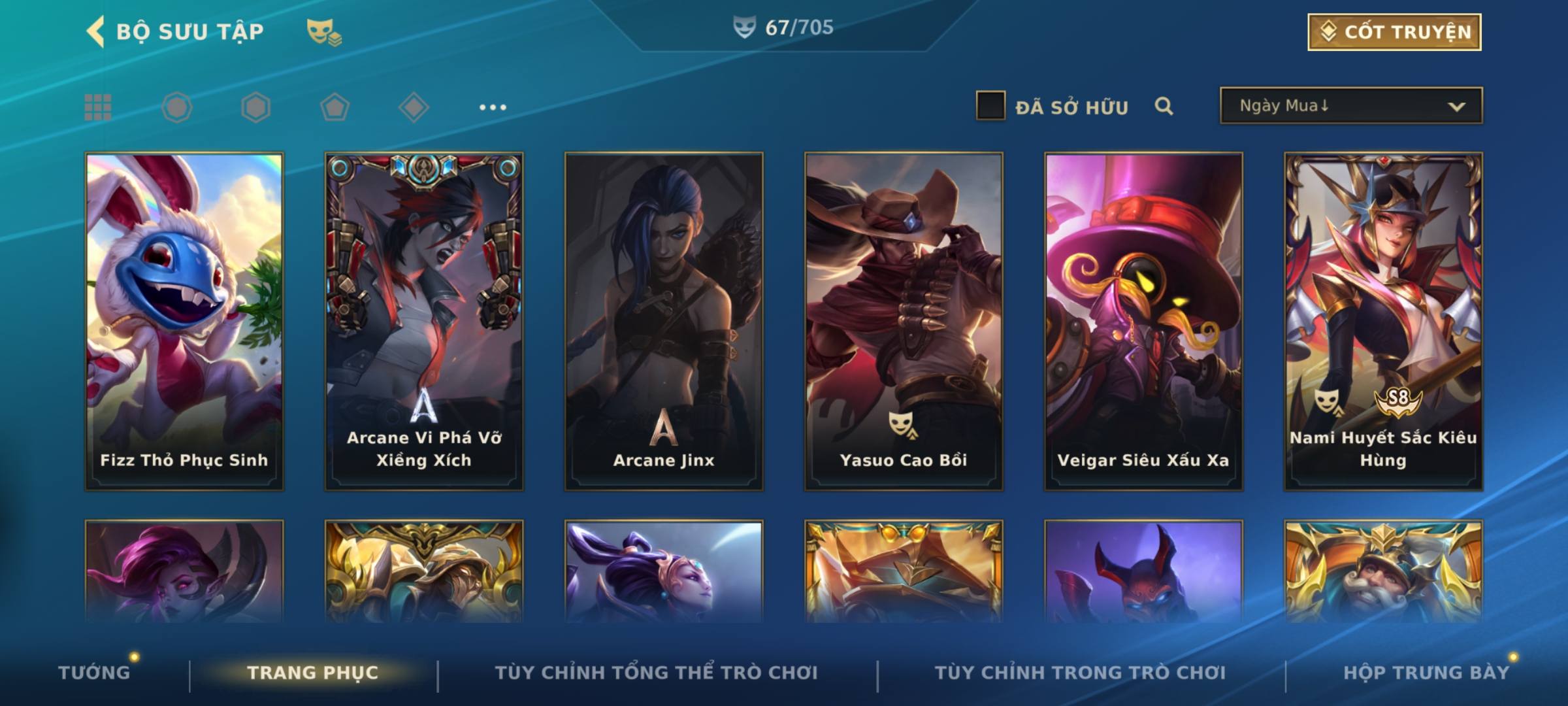Viewport: 1568px width, 706px height.
Task: Open the Cốt Truyện button
Action: [1394, 32]
